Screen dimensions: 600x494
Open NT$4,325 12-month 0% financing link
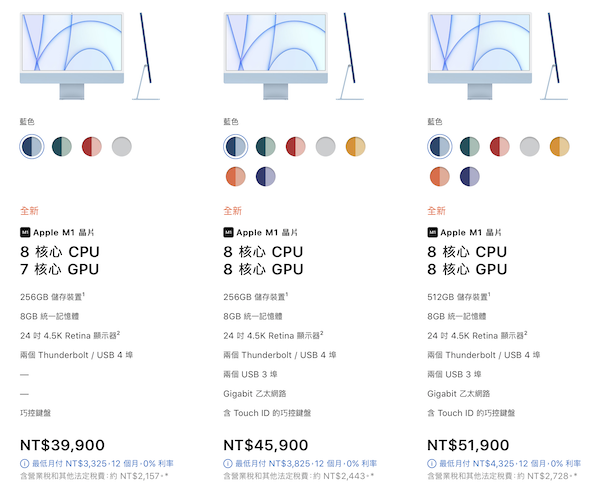point(510,464)
